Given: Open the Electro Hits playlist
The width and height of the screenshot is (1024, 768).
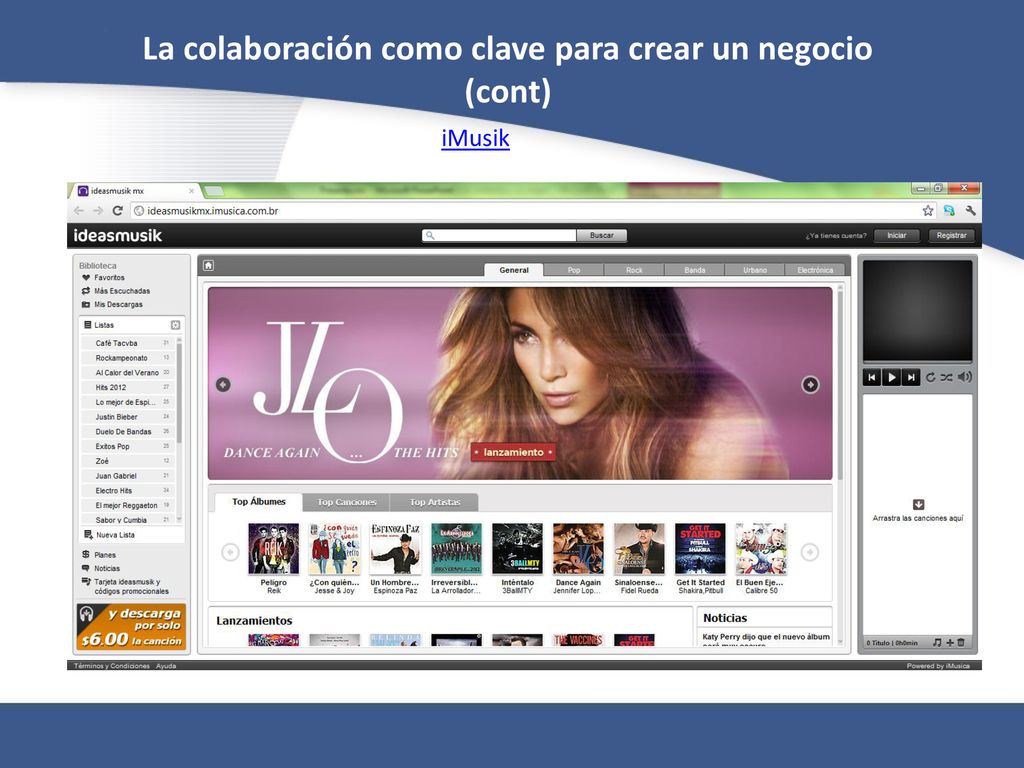Looking at the screenshot, I should tap(127, 490).
